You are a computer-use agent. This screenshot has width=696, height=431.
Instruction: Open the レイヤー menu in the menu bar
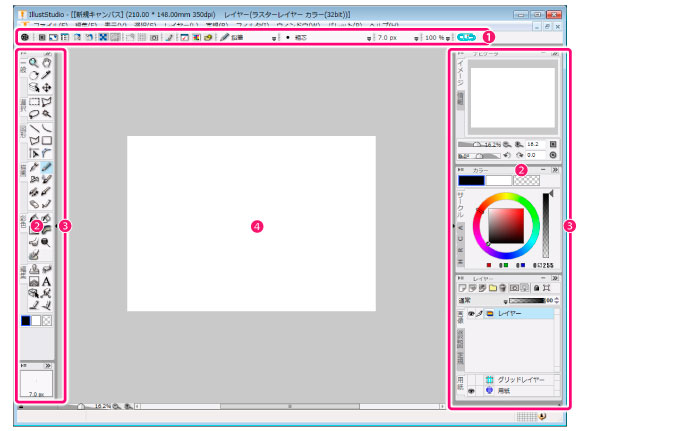[181, 25]
